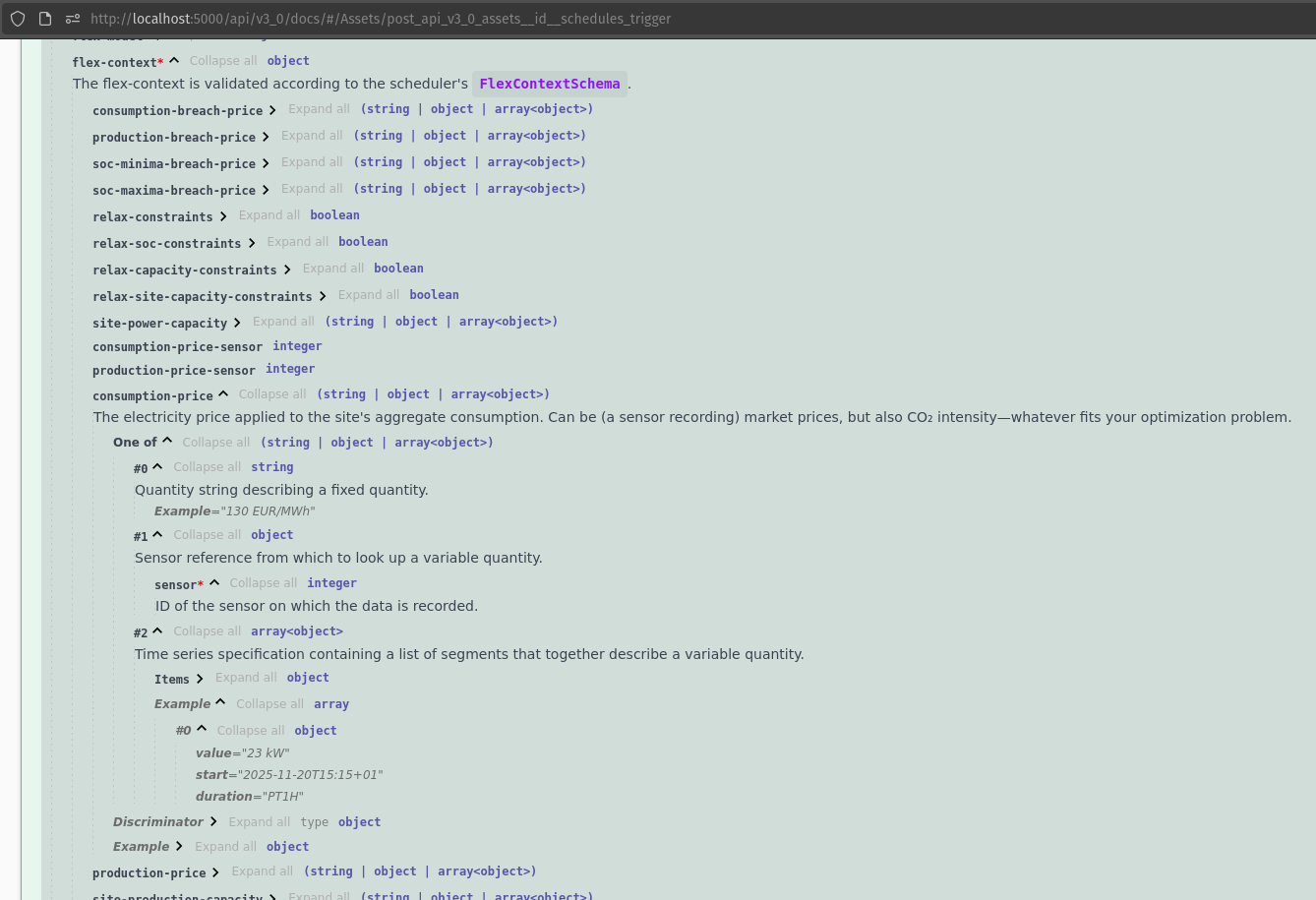Open the FlexContextSchema link
Image resolution: width=1316 pixels, height=900 pixels.
pyautogui.click(x=549, y=84)
